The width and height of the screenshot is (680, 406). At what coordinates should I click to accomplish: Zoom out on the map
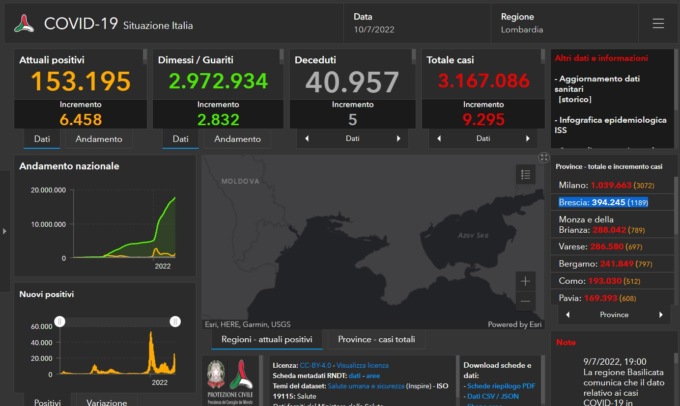[526, 301]
